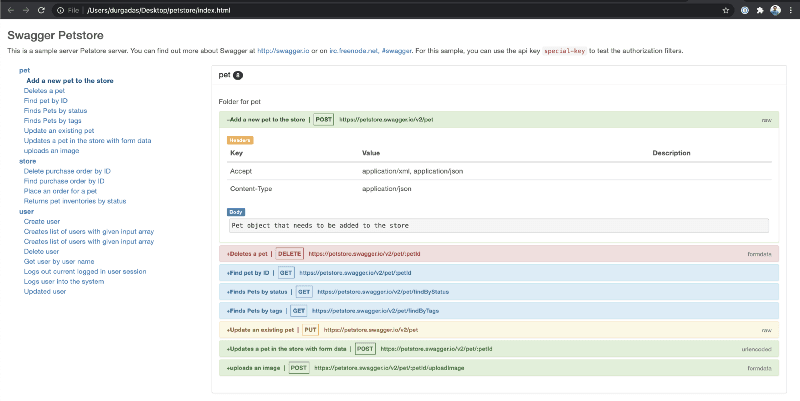Open 'Delete user' sidebar link
800x401 pixels.
tap(41, 252)
